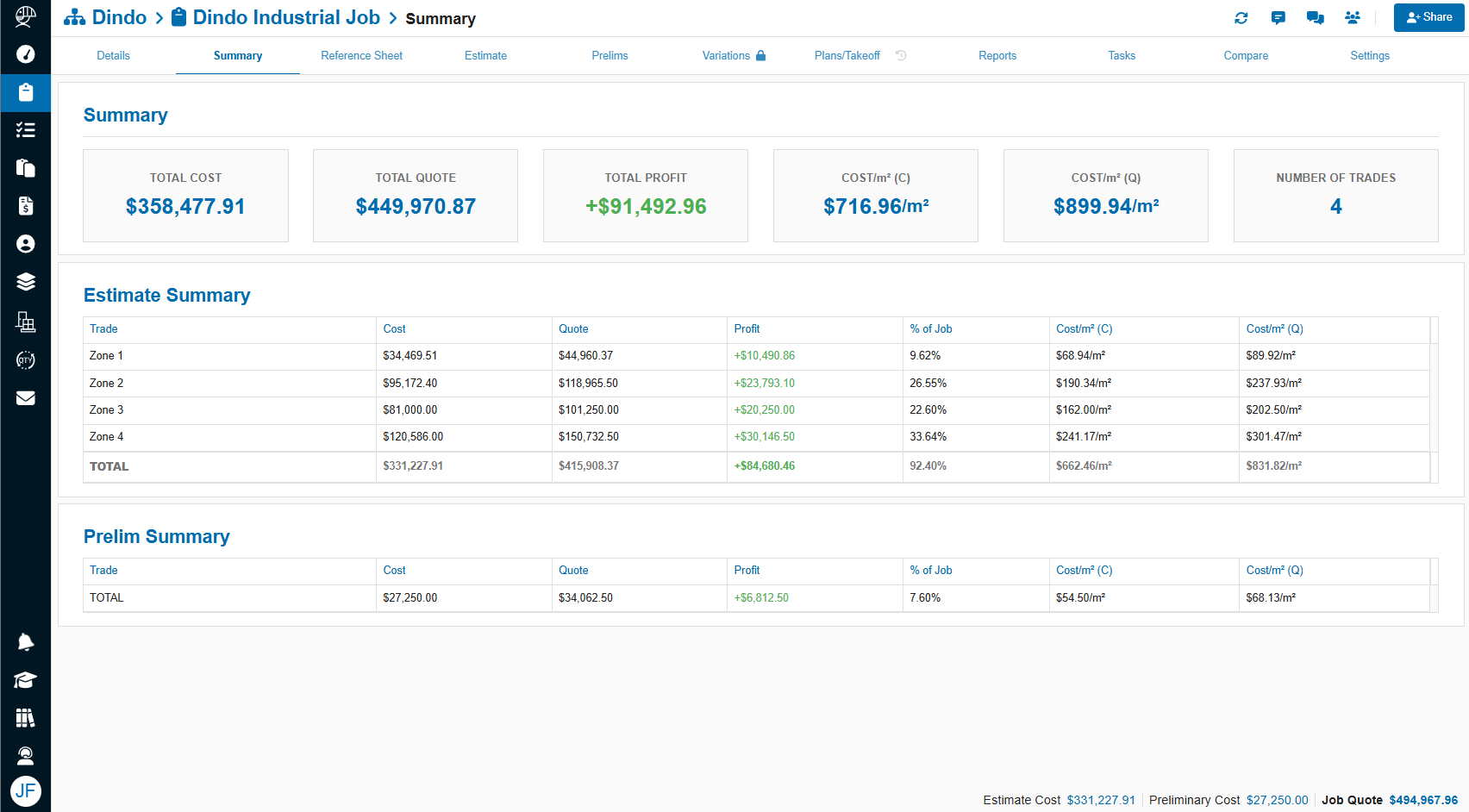Open the support headset icon
Screen dimensions: 1469x812
click(x=26, y=756)
